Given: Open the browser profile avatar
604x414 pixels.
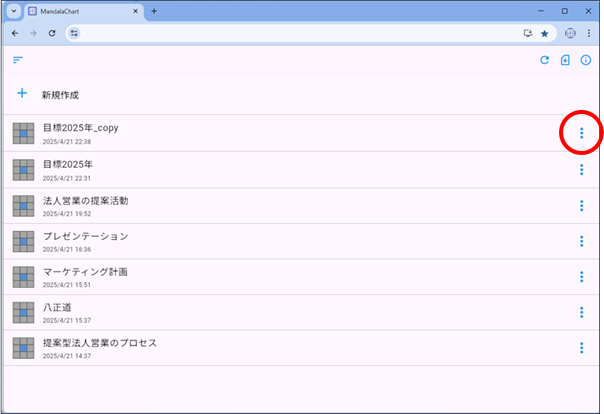Looking at the screenshot, I should 570,34.
